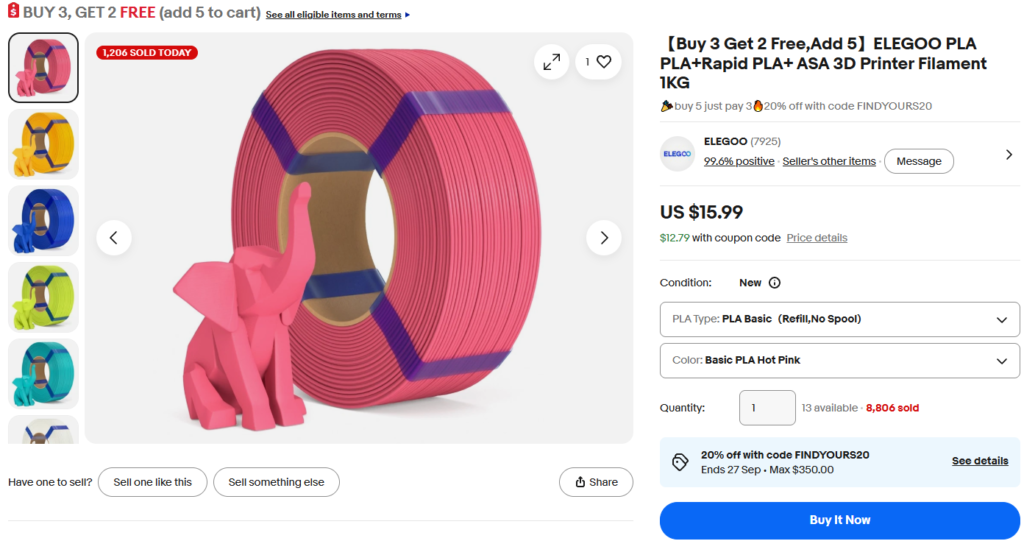Click the Buy It Now button
The width and height of the screenshot is (1024, 541).
[x=840, y=520]
